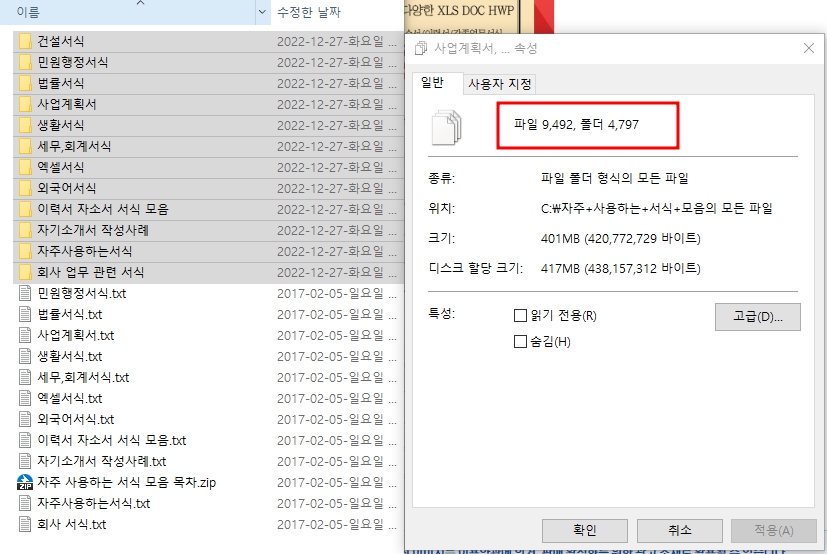Screen dimensions: 827x554
Task: Click the 자기소개서 작성사례.txt file icon
Action: tap(25, 461)
